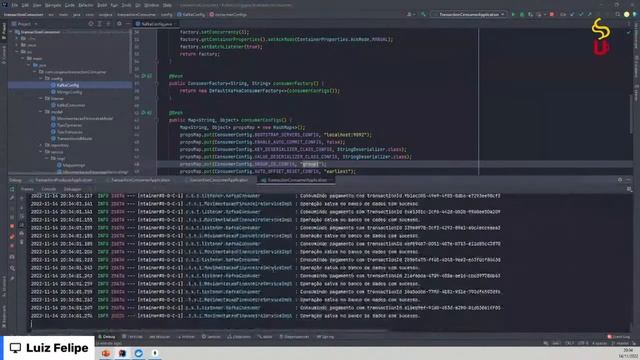The image size is (640, 360).
Task: Select the Console tab in Debug panel
Action: click(x=49, y=189)
